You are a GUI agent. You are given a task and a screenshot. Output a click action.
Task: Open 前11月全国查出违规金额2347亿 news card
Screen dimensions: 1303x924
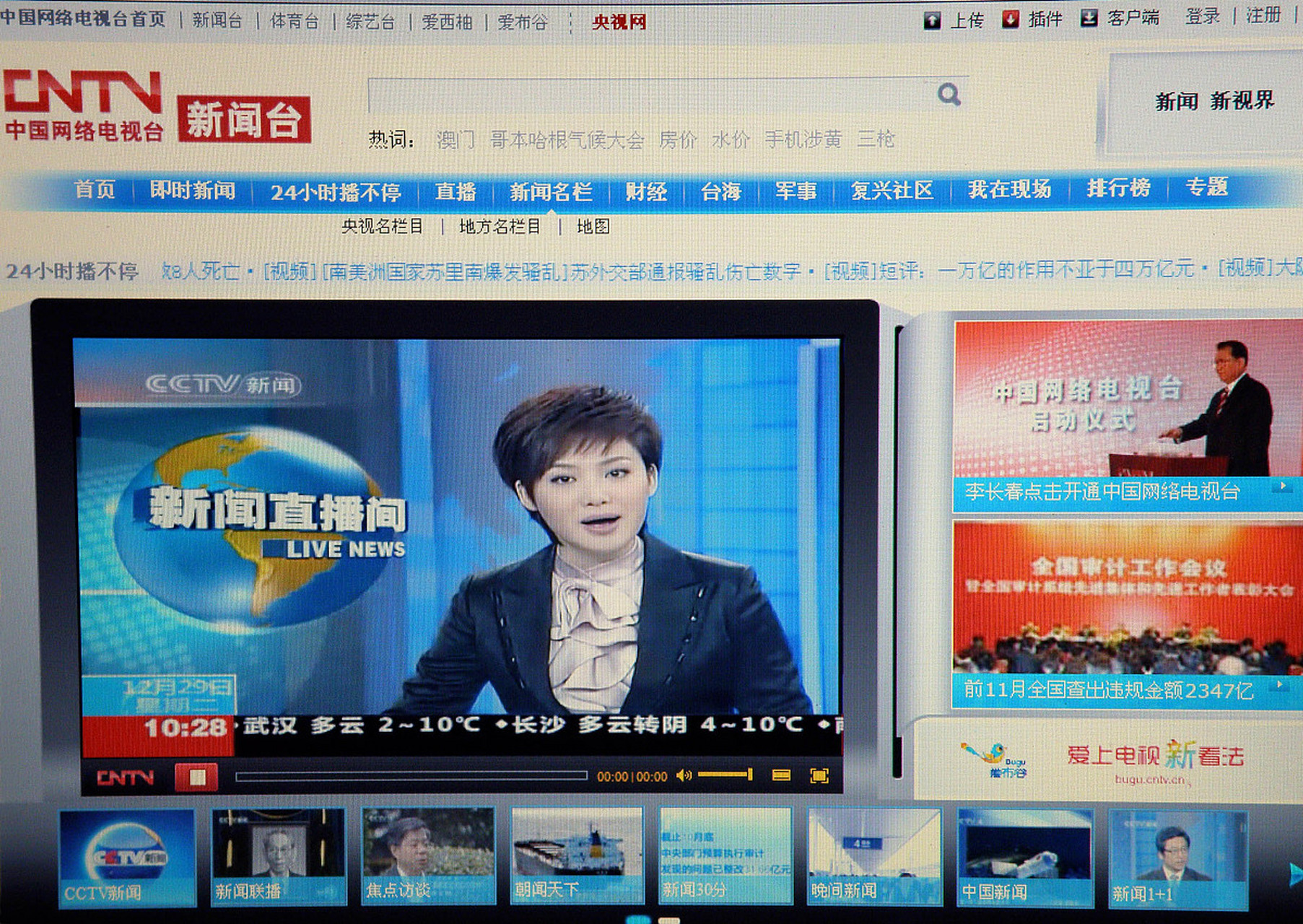pos(1128,614)
